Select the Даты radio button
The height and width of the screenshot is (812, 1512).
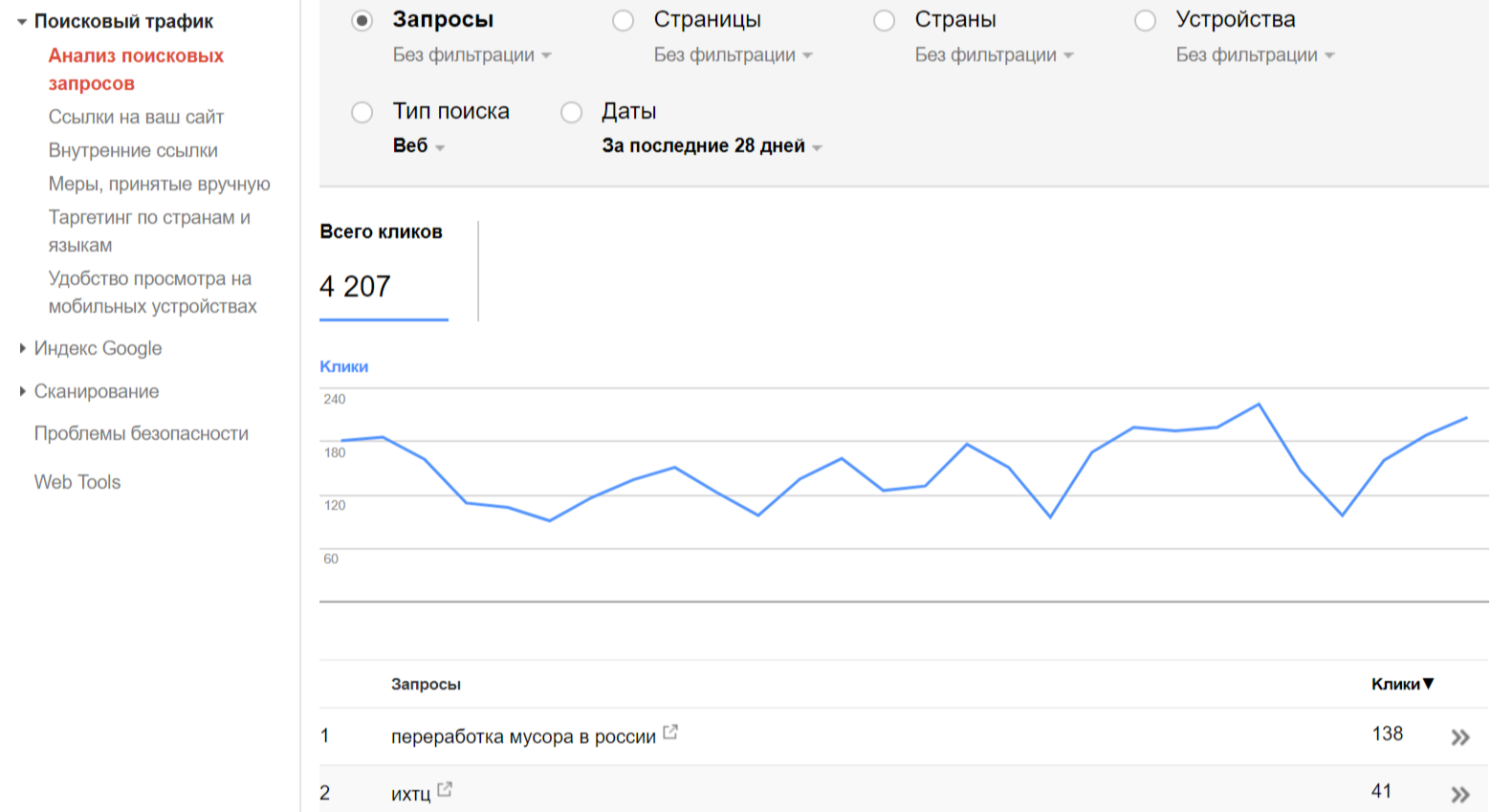pos(571,113)
